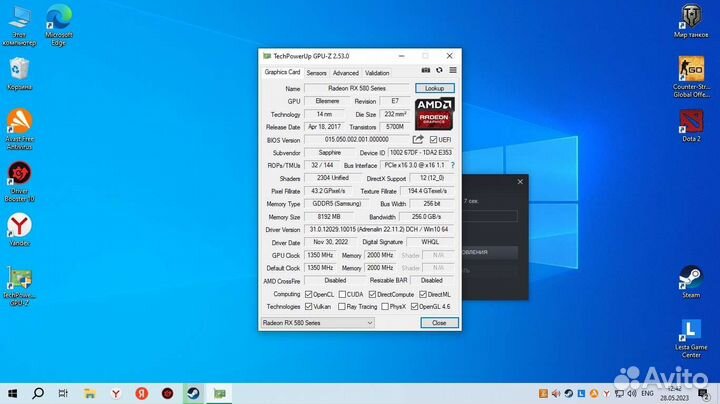Open the Windows Start menu
The width and height of the screenshot is (720, 404).
(x=13, y=393)
